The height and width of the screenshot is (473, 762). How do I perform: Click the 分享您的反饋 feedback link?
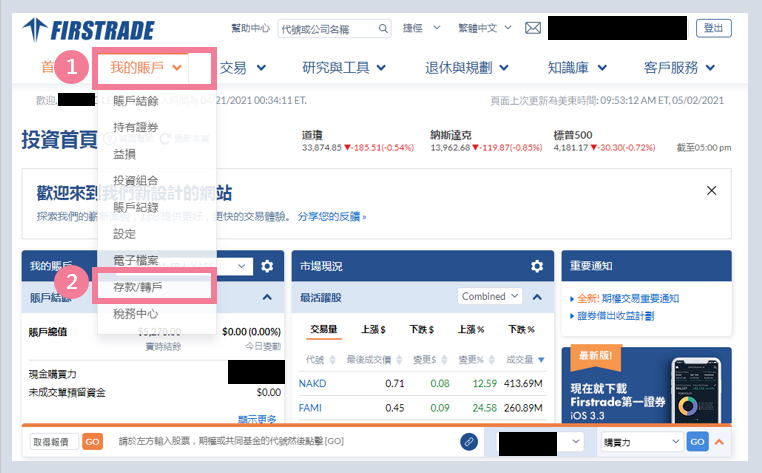331,217
